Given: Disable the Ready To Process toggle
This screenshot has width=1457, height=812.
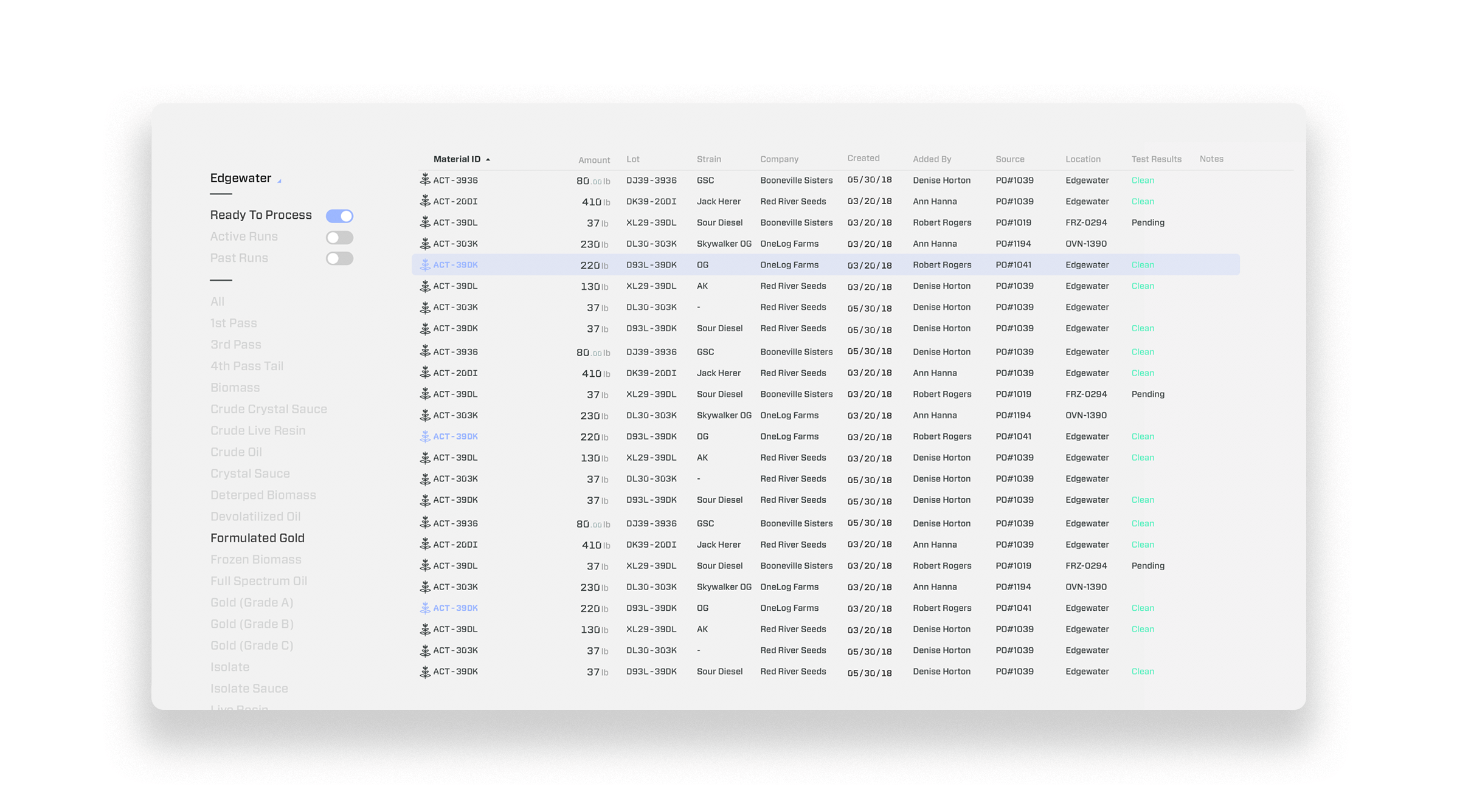Looking at the screenshot, I should [339, 216].
